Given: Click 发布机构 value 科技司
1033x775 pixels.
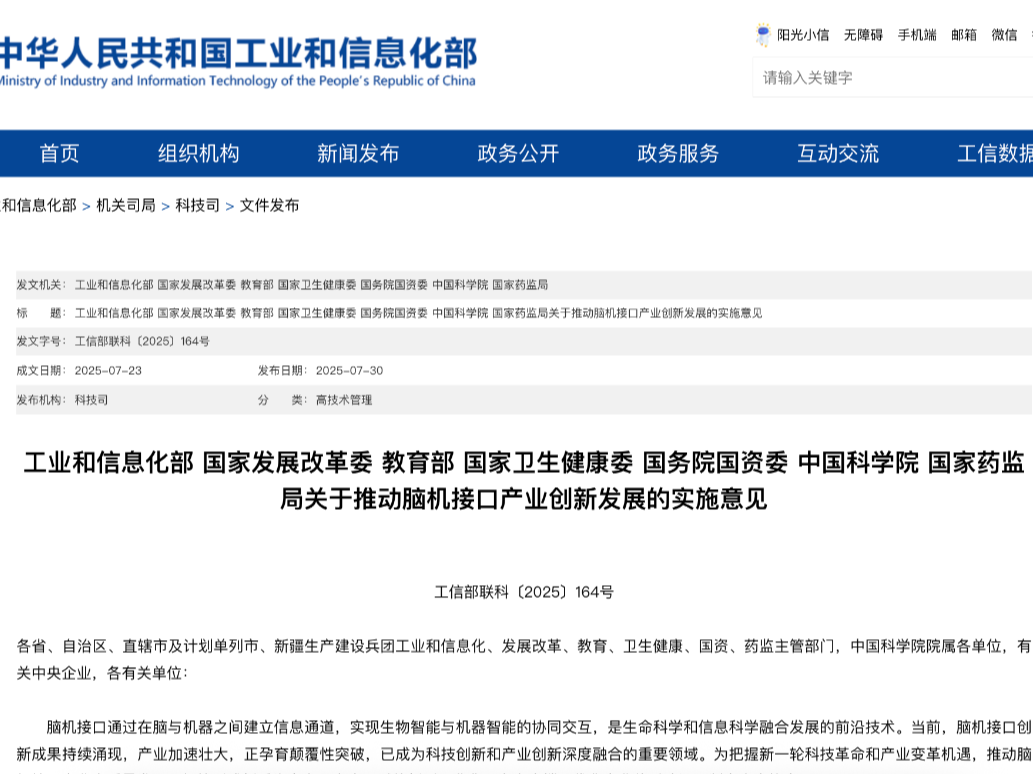Looking at the screenshot, I should tap(91, 400).
